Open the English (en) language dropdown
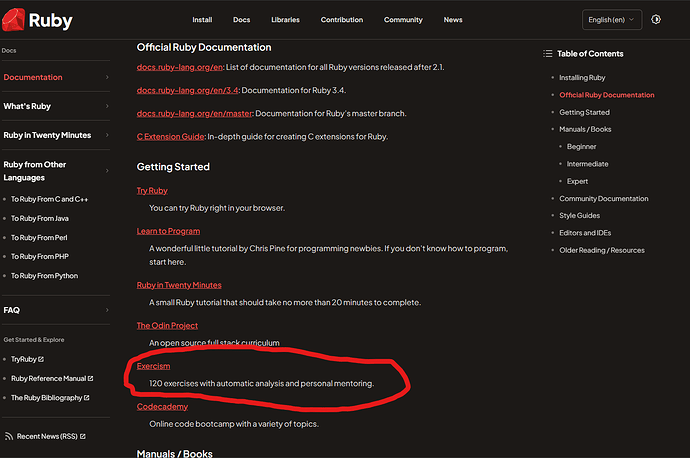Image resolution: width=690 pixels, height=458 pixels. click(612, 20)
